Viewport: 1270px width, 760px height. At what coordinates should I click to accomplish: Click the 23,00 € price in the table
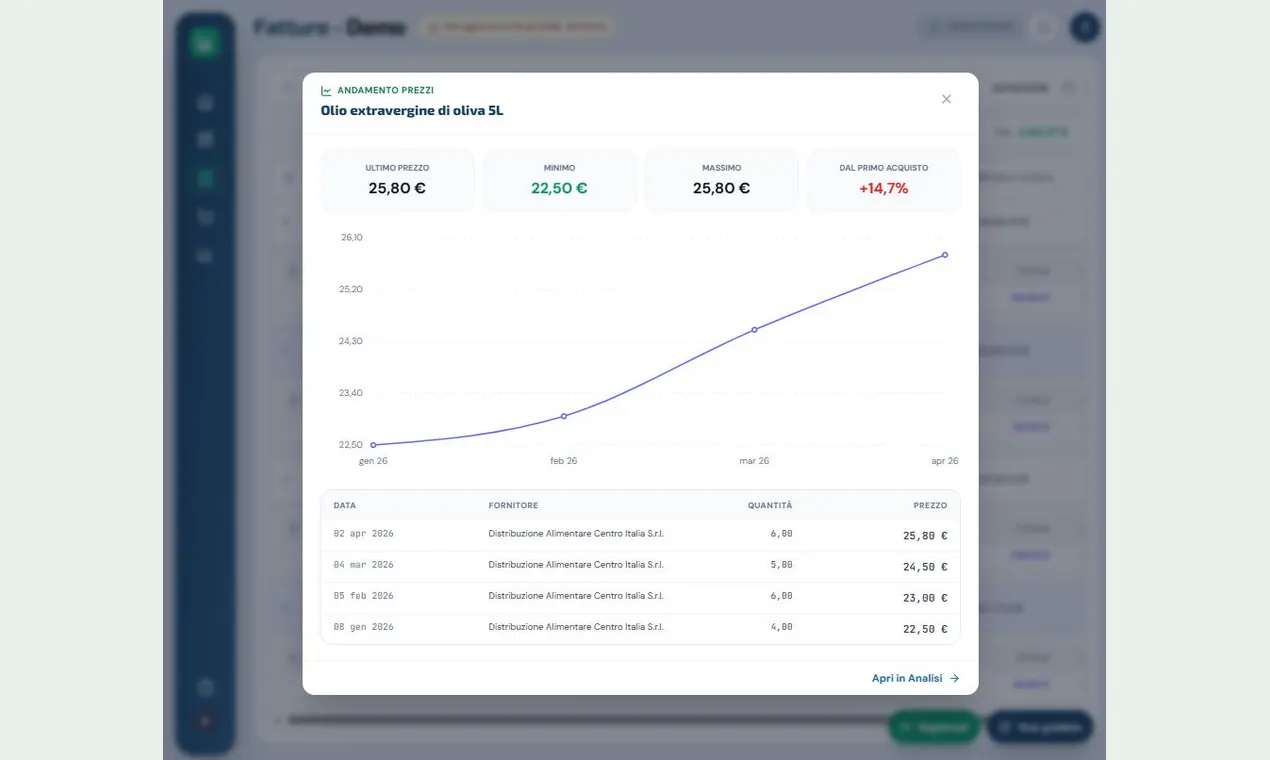pyautogui.click(x=925, y=598)
